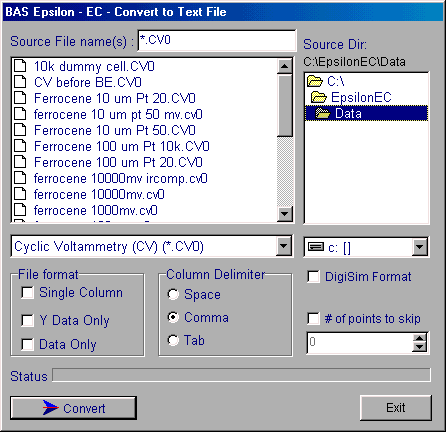Select Comma column delimiter
Screen dimensions: 446x432
tap(173, 317)
